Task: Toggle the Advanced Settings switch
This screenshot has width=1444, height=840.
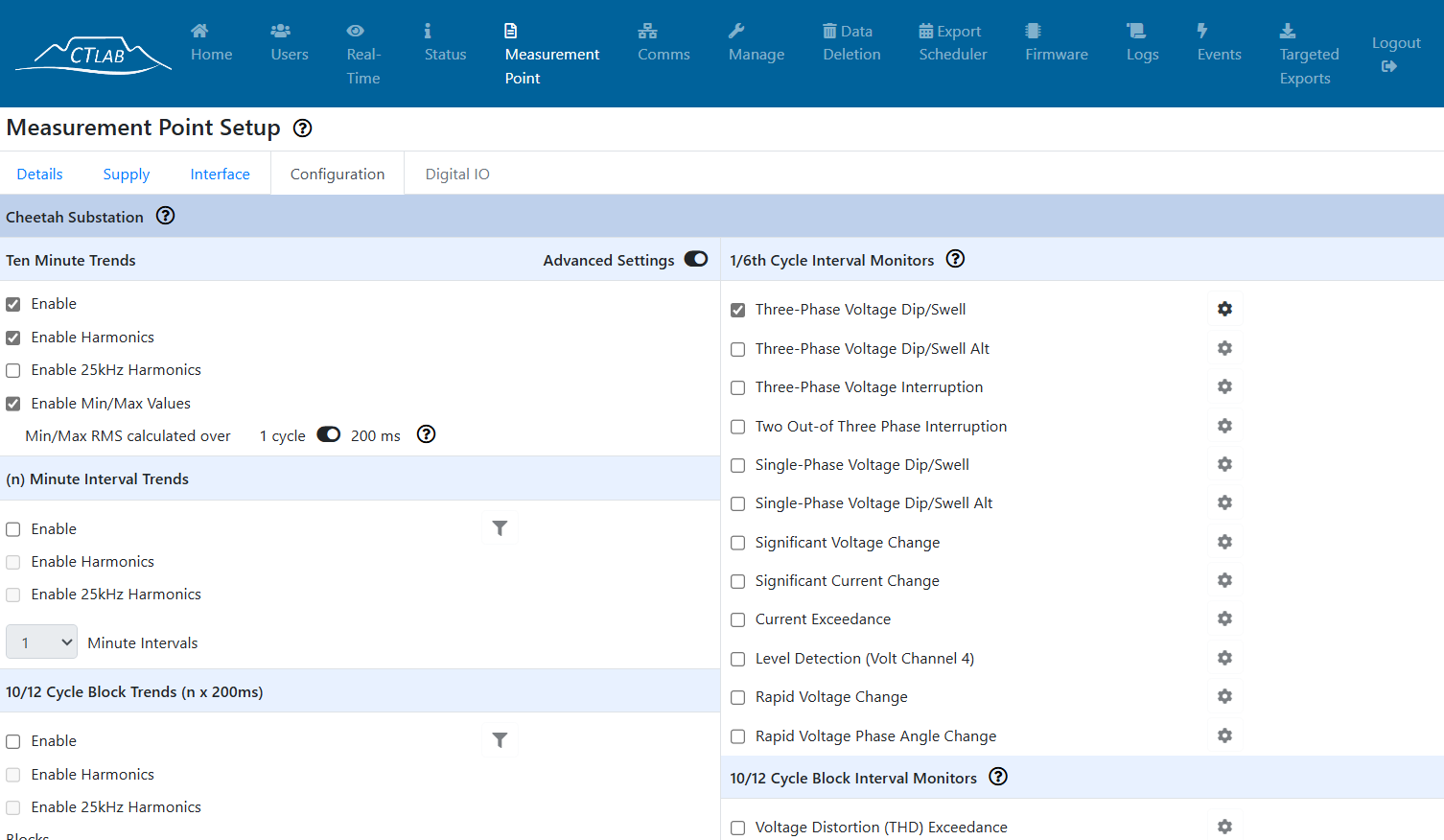Action: point(696,259)
